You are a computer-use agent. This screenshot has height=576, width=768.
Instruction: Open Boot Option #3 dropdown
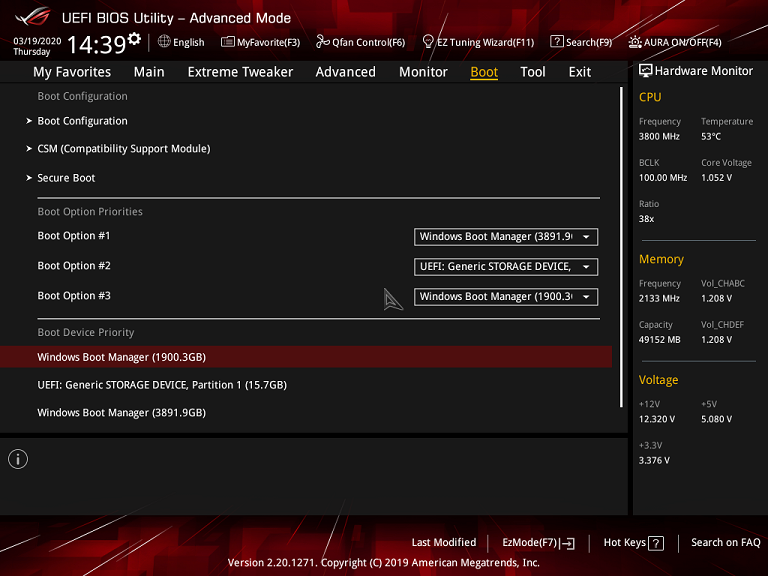pos(506,296)
